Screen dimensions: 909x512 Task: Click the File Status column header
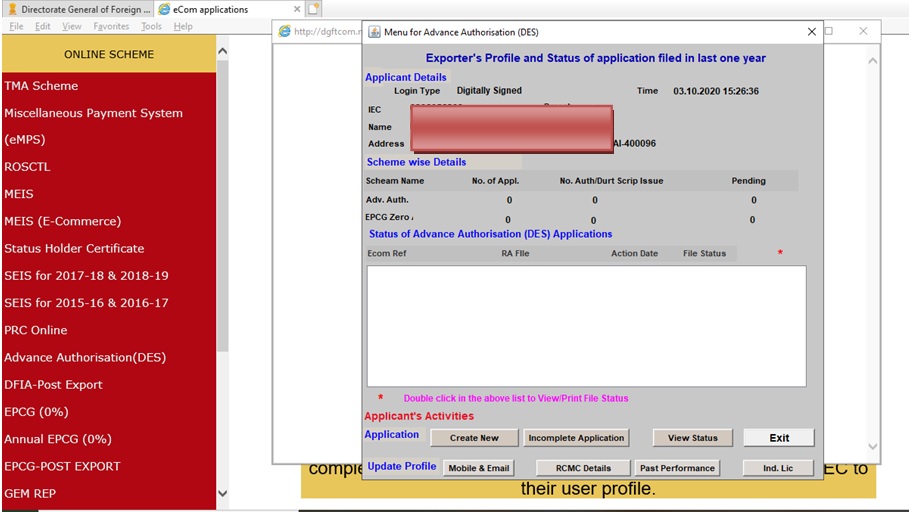coord(704,253)
